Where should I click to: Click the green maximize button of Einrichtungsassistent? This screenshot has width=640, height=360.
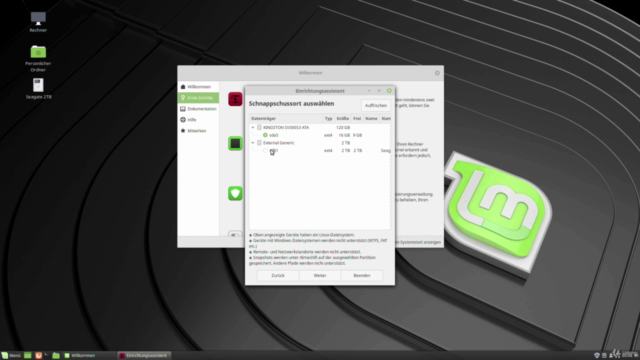389,91
